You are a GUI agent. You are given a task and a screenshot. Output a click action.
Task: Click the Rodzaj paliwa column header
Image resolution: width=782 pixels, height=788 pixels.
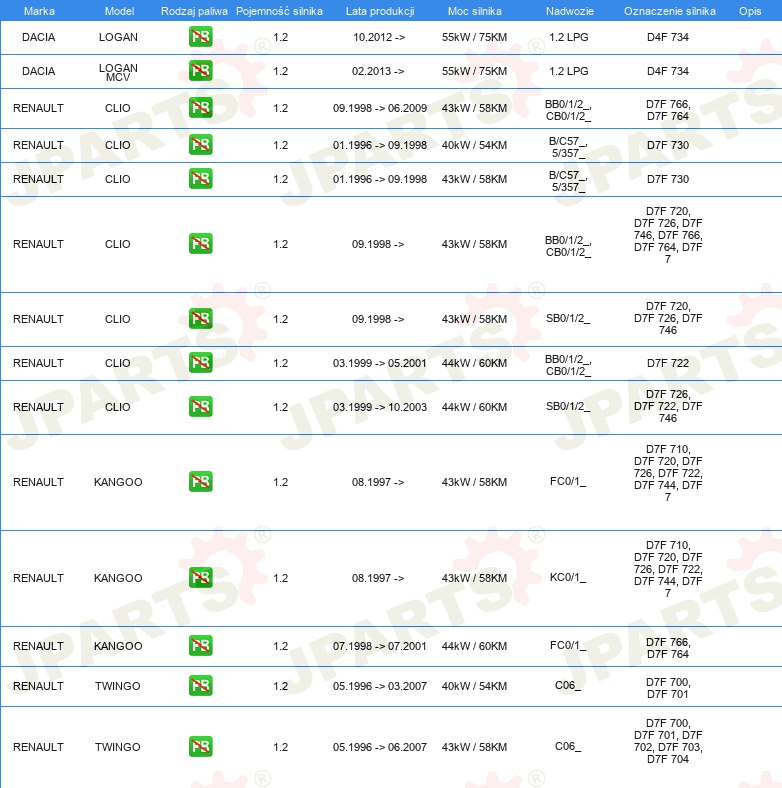pyautogui.click(x=194, y=11)
